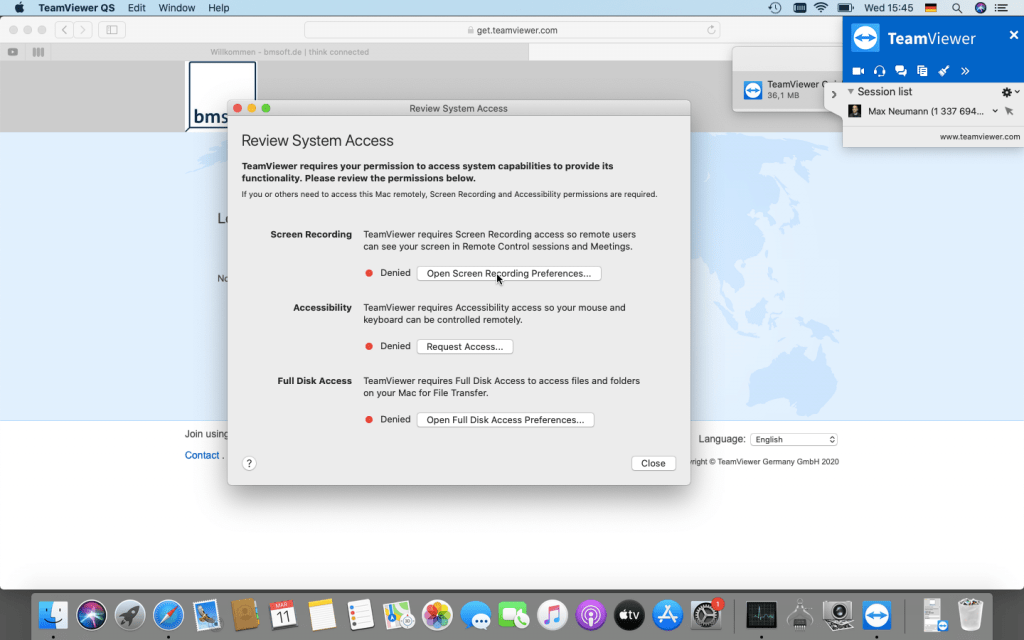
Task: Open FaceTime from the Dock
Action: click(514, 615)
